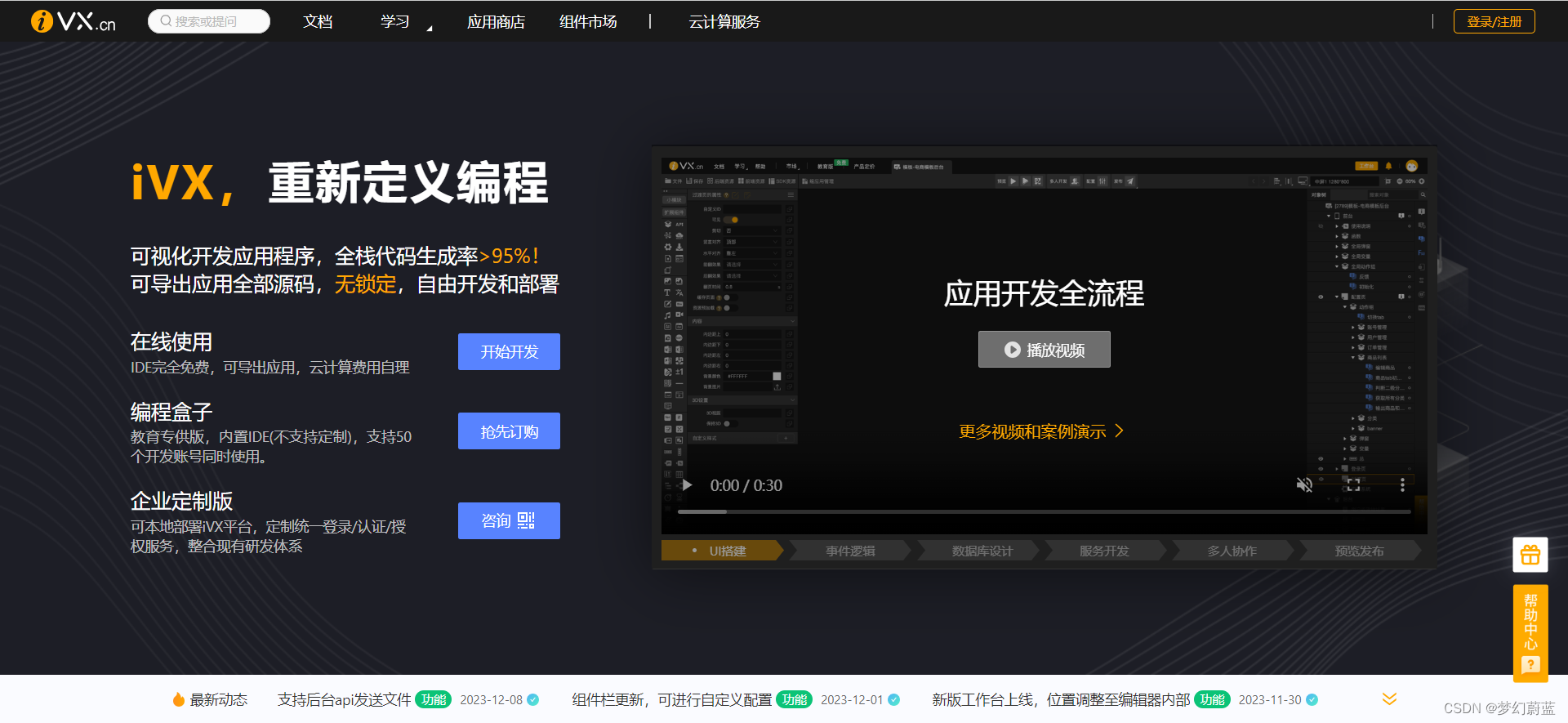1568x723 pixels.
Task: Open 组件市场 in the top navigation
Action: click(x=588, y=21)
